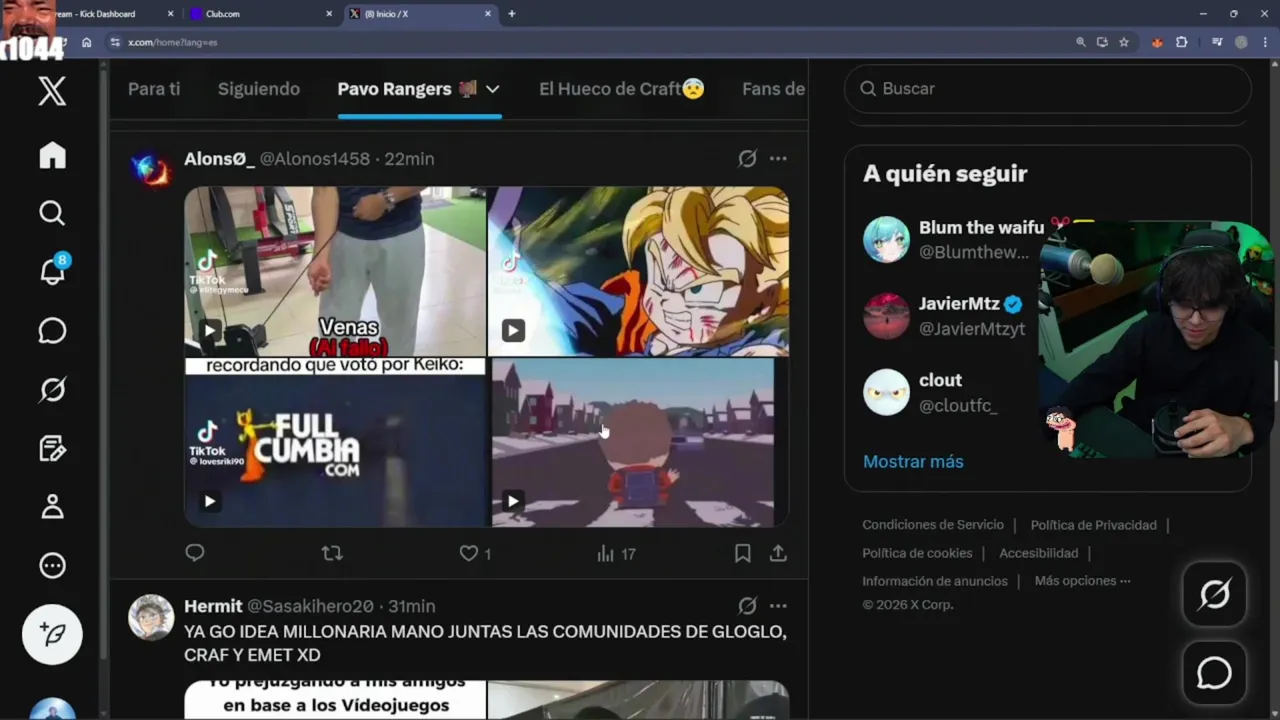This screenshot has height=720, width=1280.
Task: View analytics showing 17 views
Action: pos(616,553)
